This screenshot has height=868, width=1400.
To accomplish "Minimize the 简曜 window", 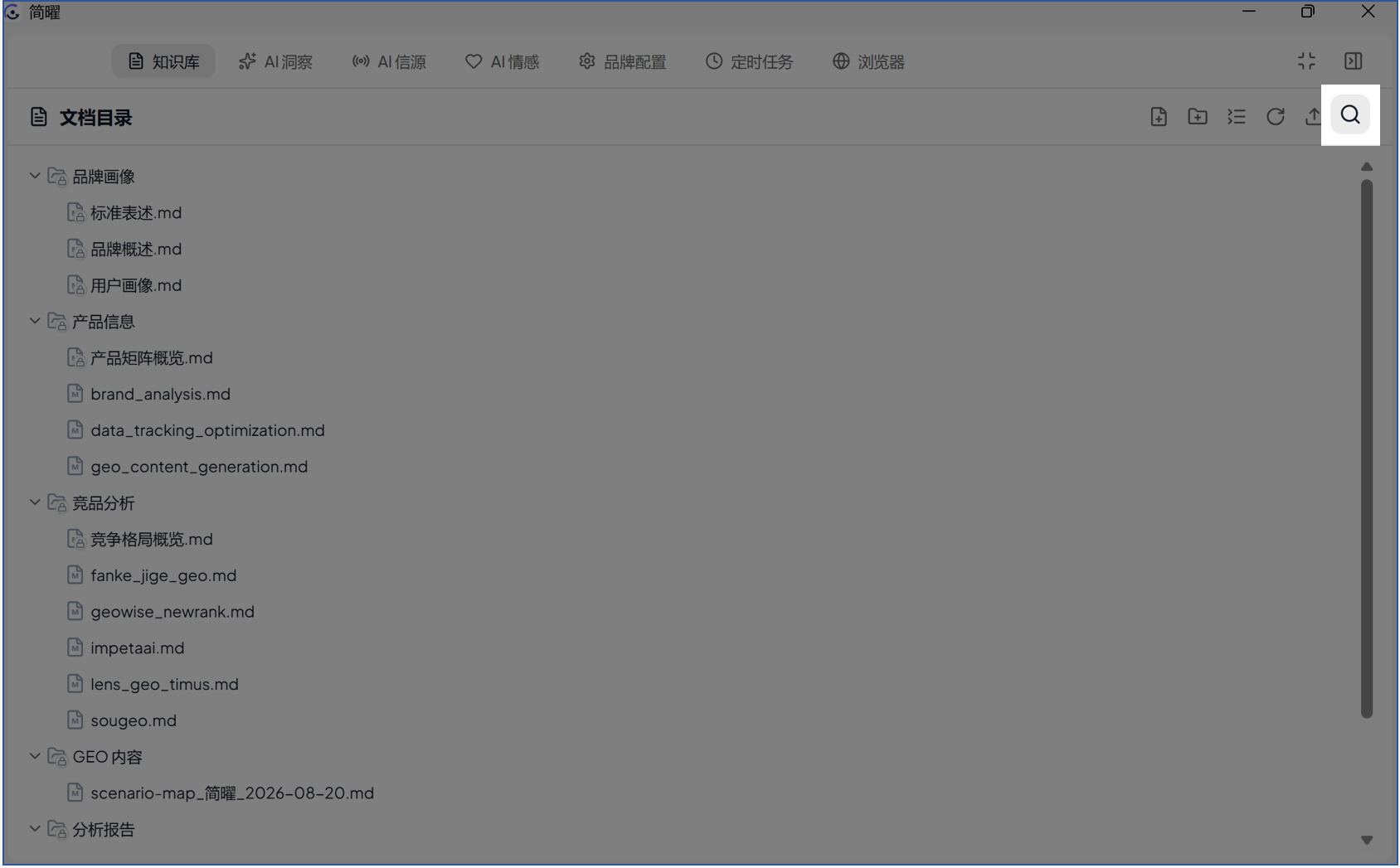I will pos(1249,12).
